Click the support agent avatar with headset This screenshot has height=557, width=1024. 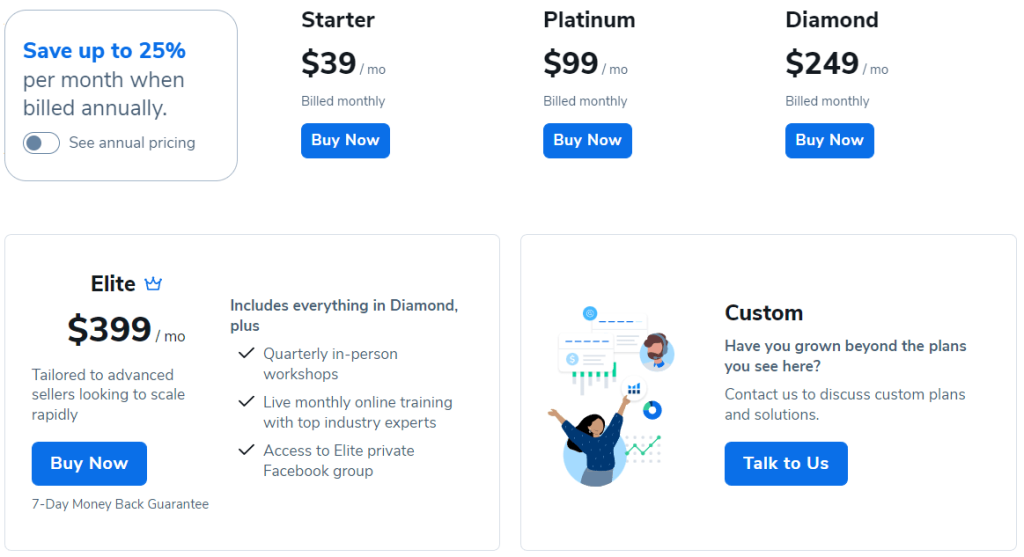tap(656, 353)
